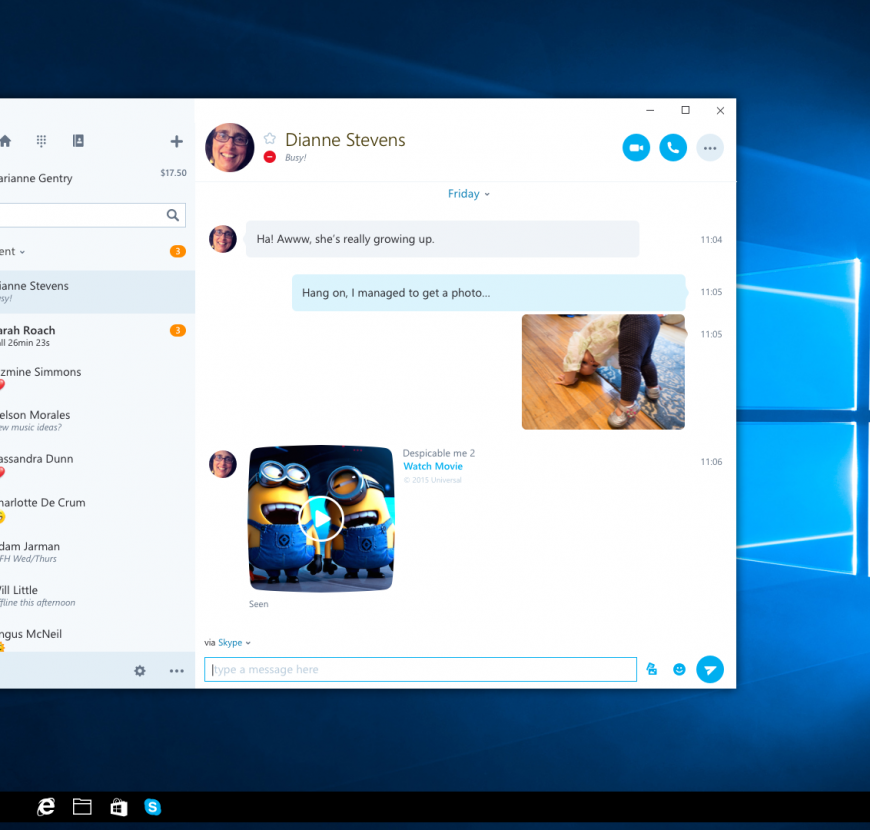Open Nelson Morales conversation
Image resolution: width=870 pixels, height=830 pixels.
tap(97, 421)
